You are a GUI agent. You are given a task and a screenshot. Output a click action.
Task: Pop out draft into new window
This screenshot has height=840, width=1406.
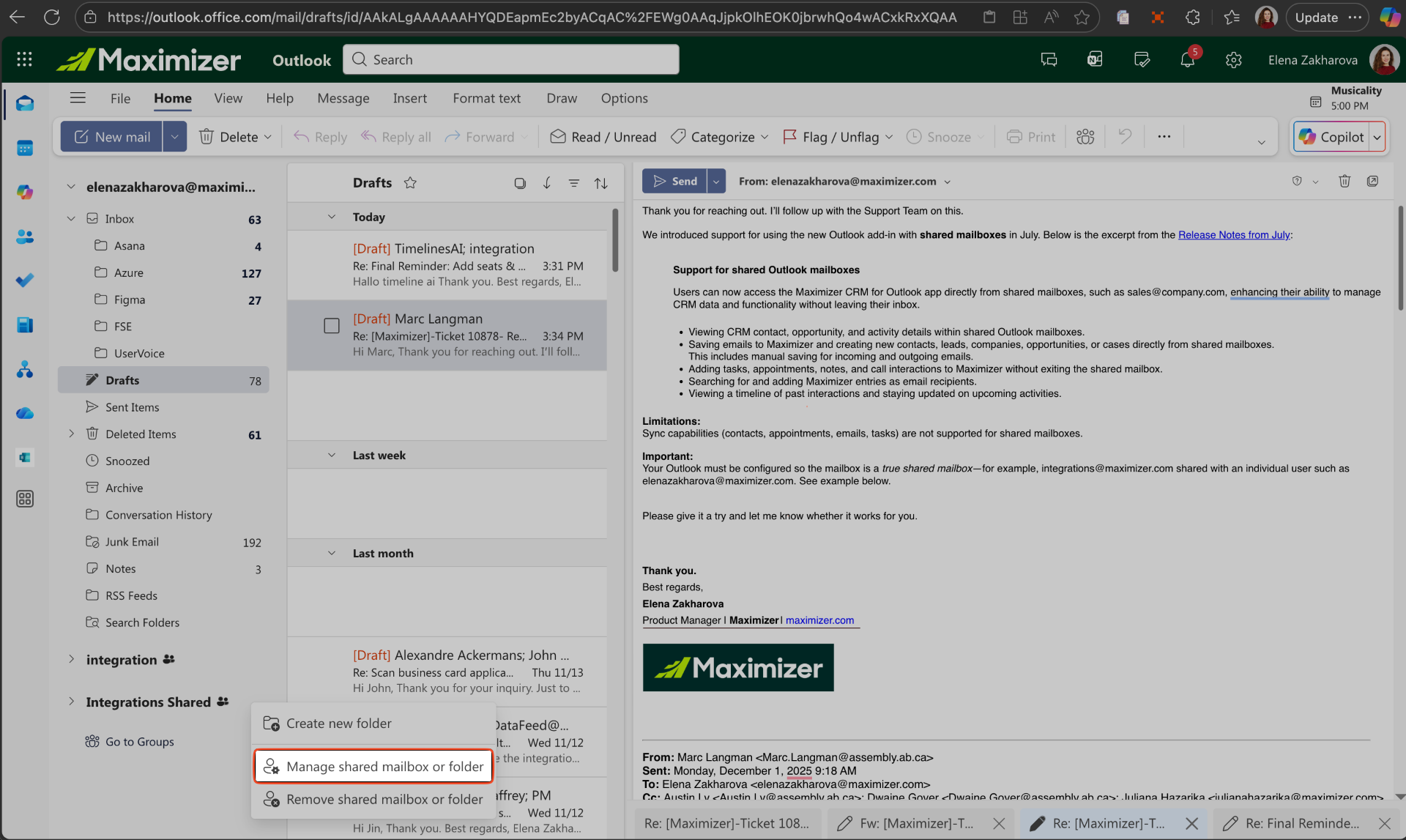1372,181
